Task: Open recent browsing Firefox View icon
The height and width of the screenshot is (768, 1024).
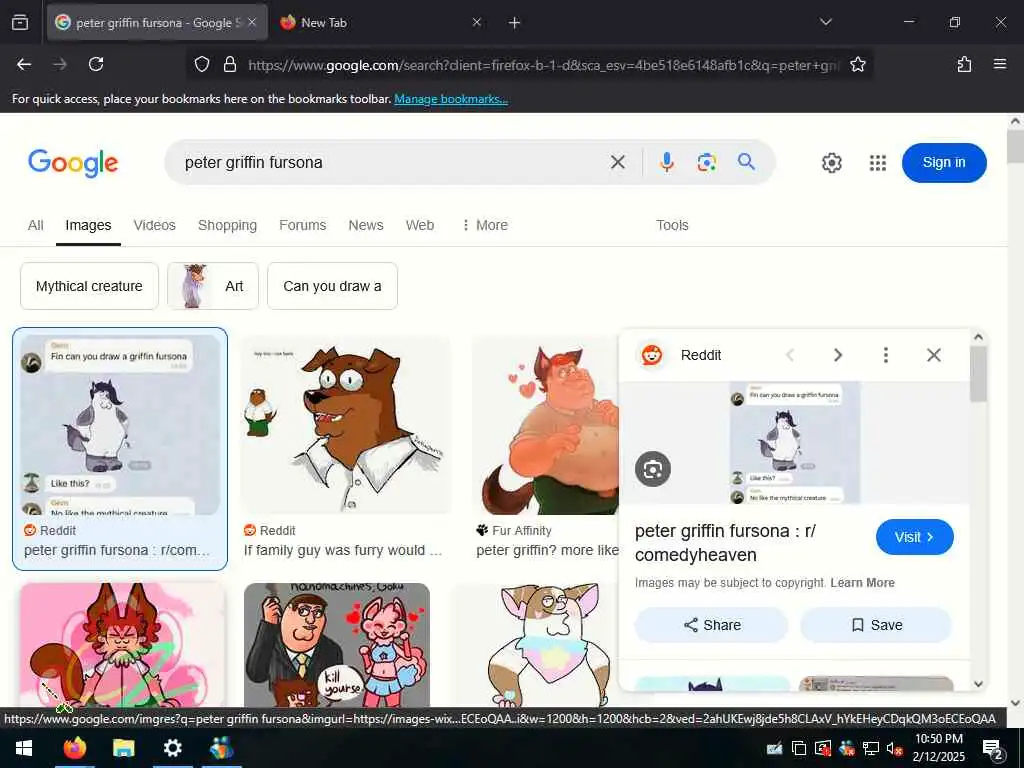Action: (20, 22)
